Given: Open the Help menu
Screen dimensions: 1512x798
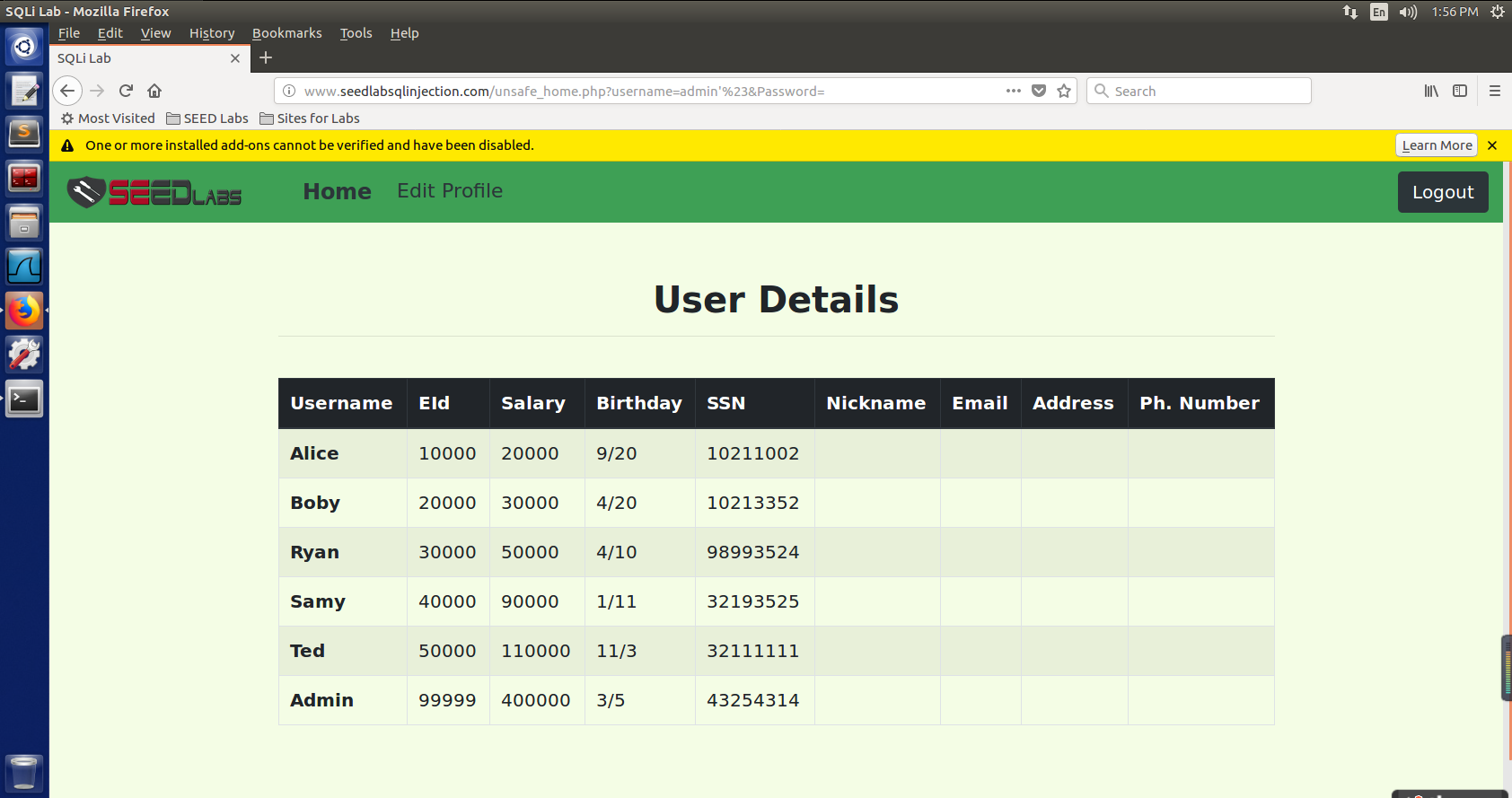Looking at the screenshot, I should [x=405, y=33].
